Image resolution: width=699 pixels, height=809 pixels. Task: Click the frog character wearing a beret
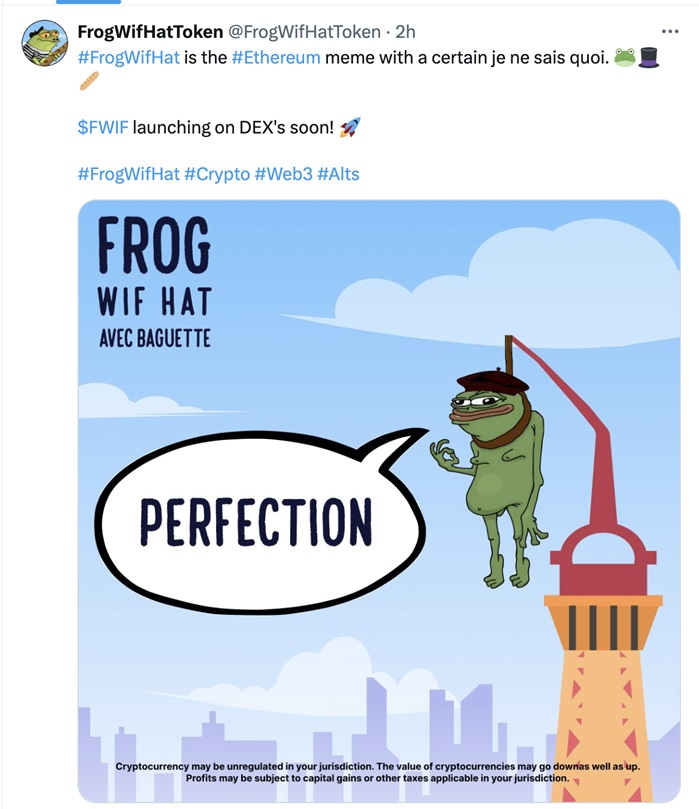[x=493, y=470]
